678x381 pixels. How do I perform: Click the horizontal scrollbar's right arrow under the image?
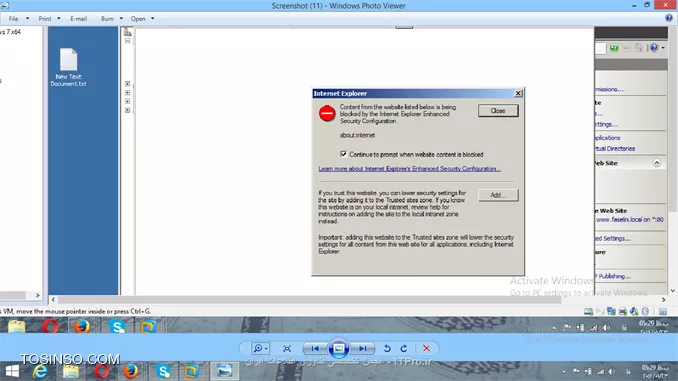664,300
